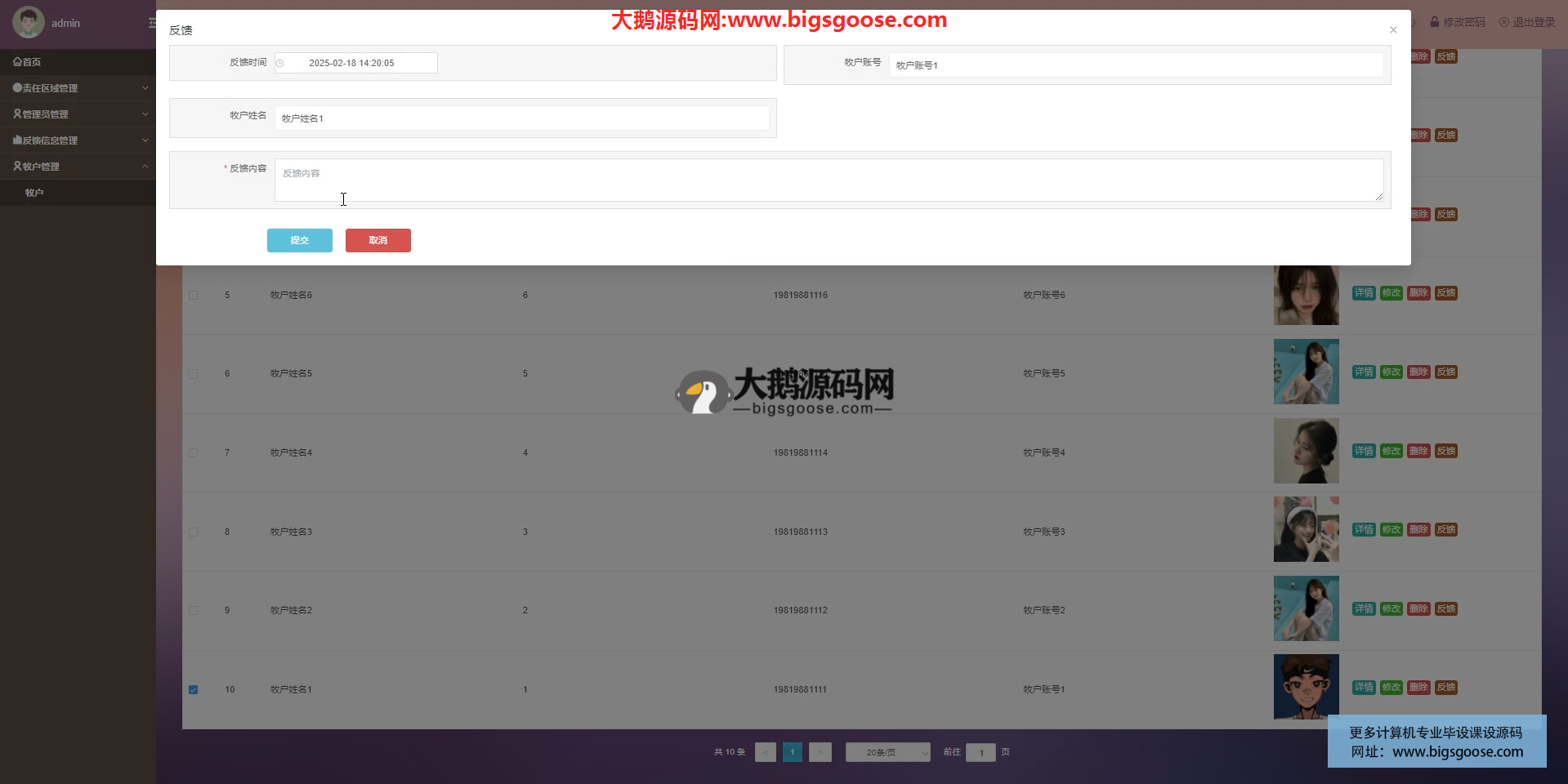Focus the 反馈内容 text area
This screenshot has height=784, width=1568.
828,180
